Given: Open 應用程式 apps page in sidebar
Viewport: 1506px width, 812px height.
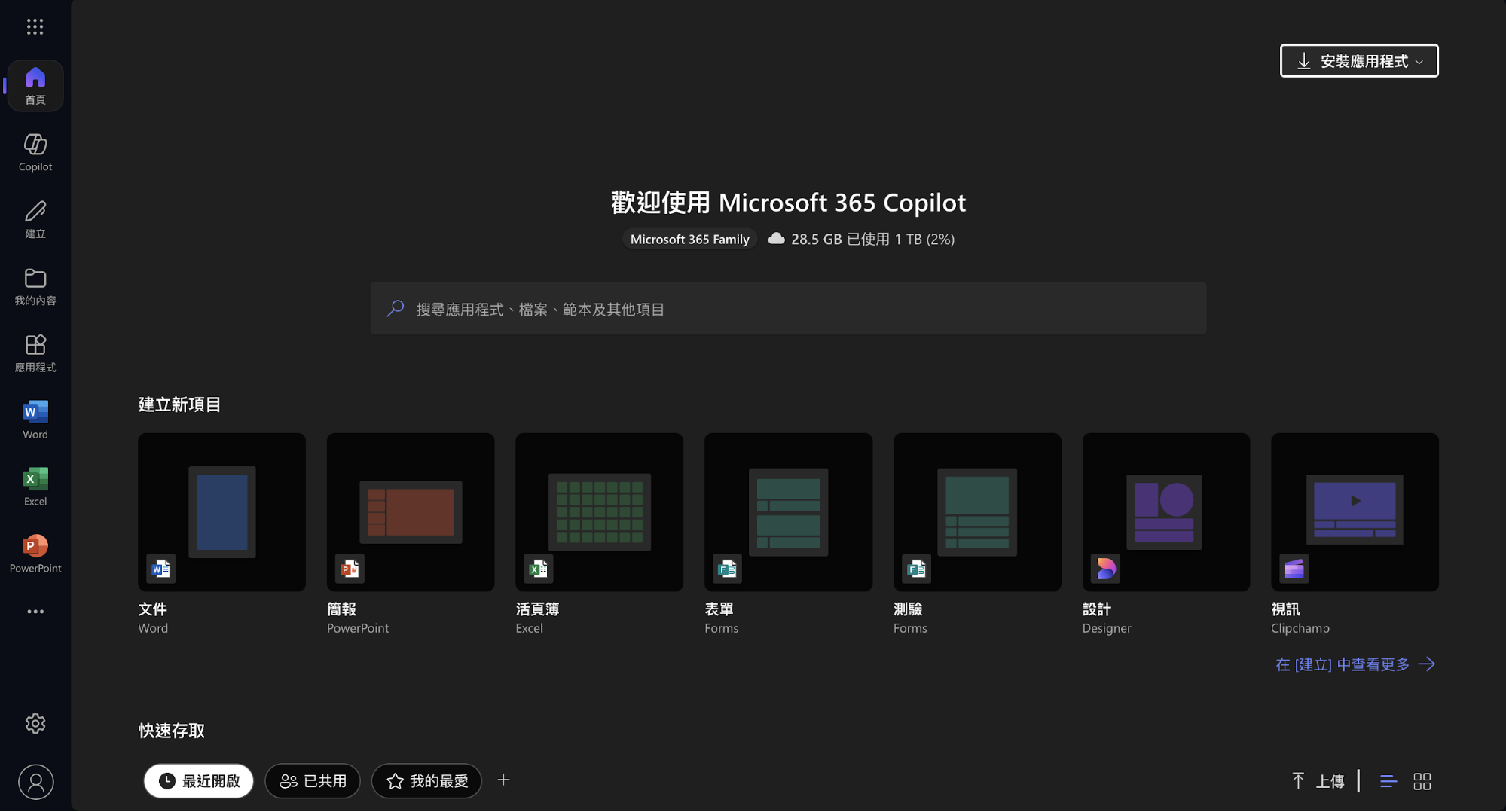Looking at the screenshot, I should [35, 353].
